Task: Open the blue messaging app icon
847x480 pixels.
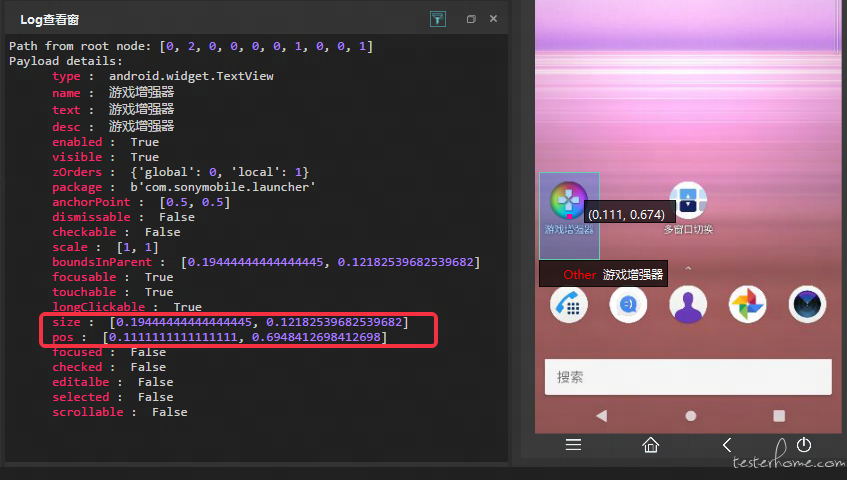Action: click(x=628, y=305)
